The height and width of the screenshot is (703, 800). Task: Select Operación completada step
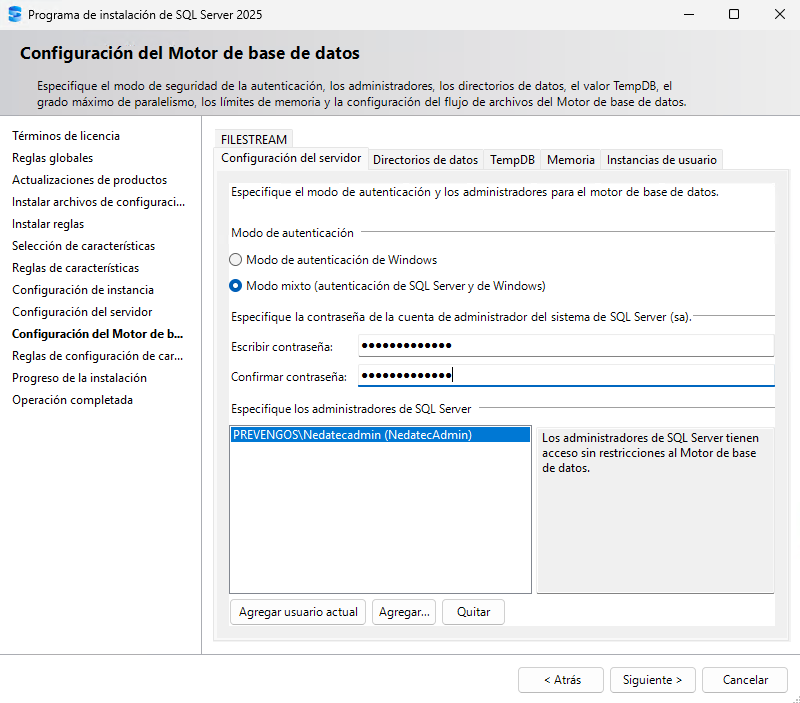click(72, 399)
